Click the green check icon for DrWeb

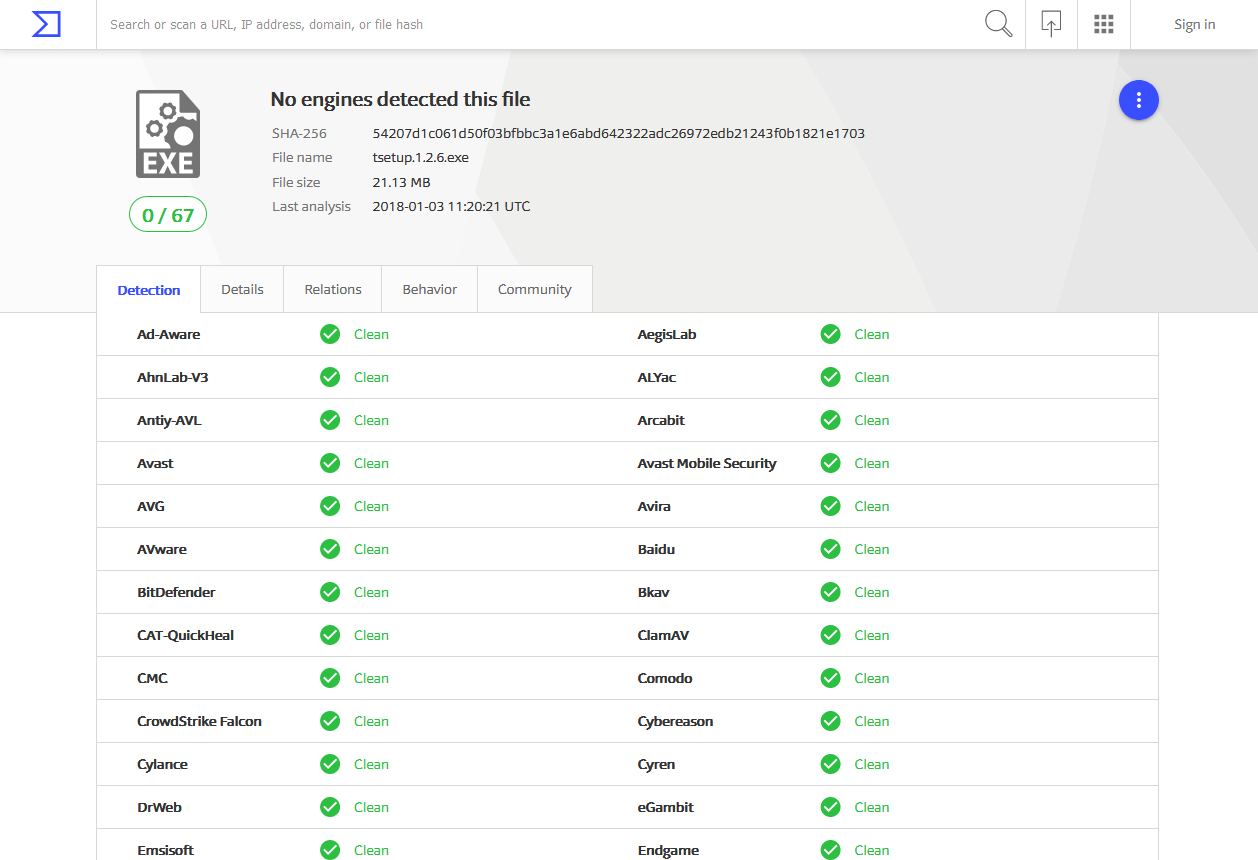330,807
